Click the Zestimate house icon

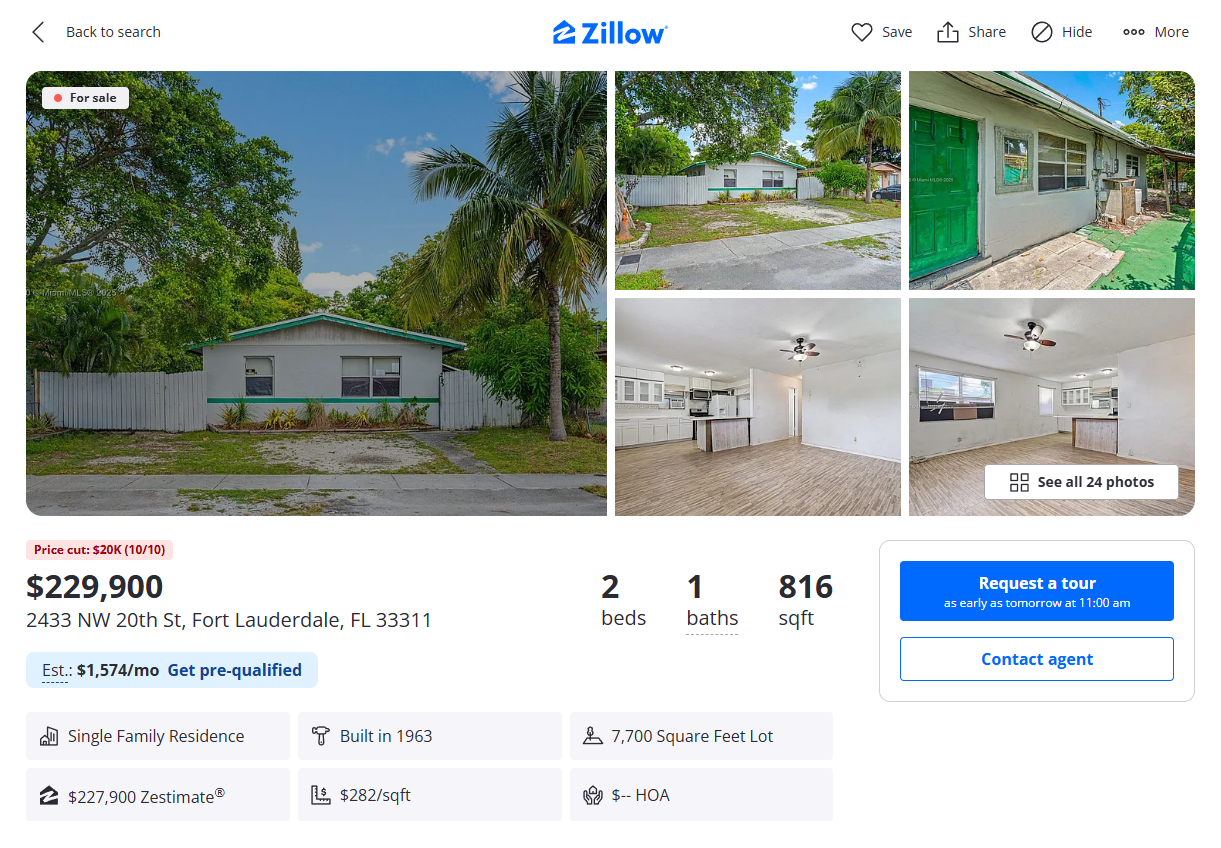tap(49, 796)
